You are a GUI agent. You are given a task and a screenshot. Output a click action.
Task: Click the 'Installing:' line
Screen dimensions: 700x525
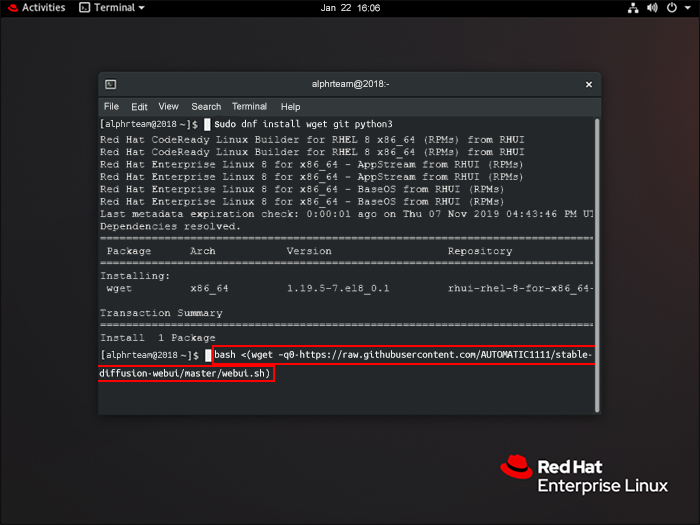click(135, 276)
